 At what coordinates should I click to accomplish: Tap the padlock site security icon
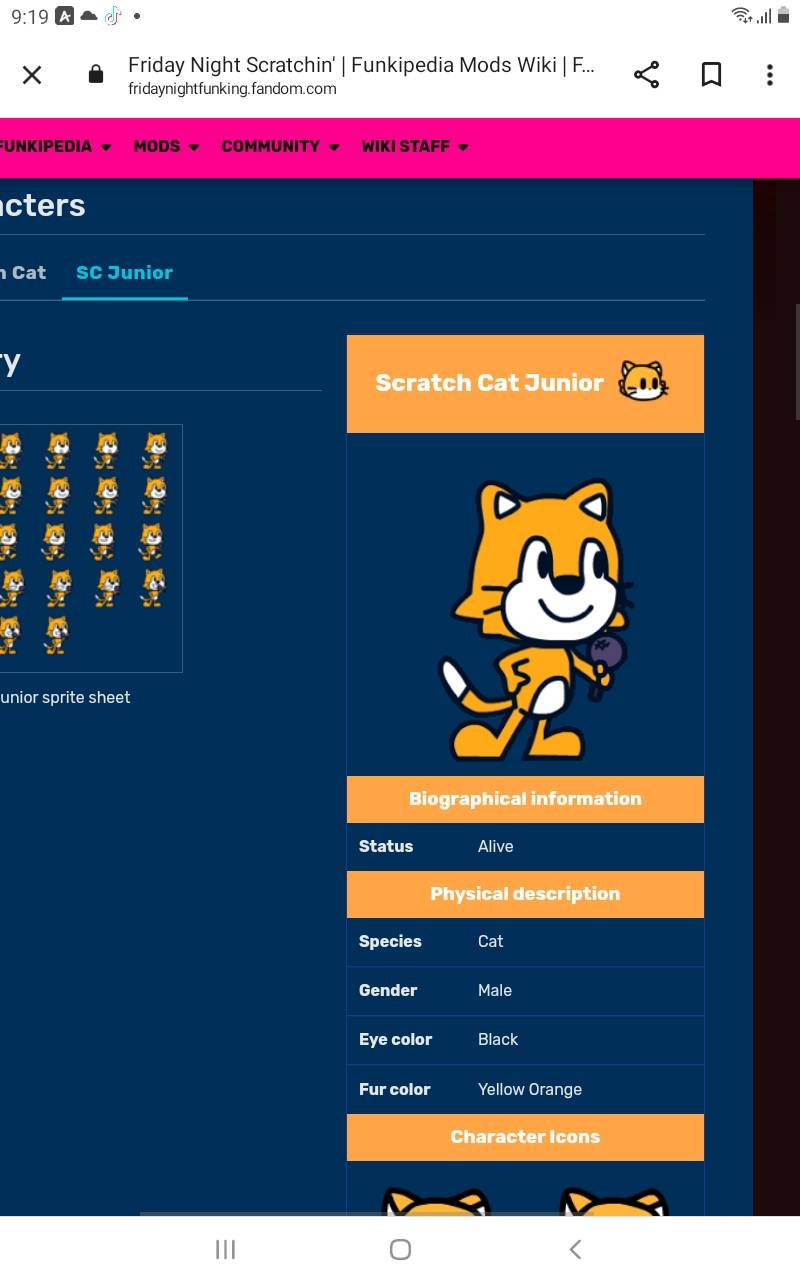click(96, 75)
